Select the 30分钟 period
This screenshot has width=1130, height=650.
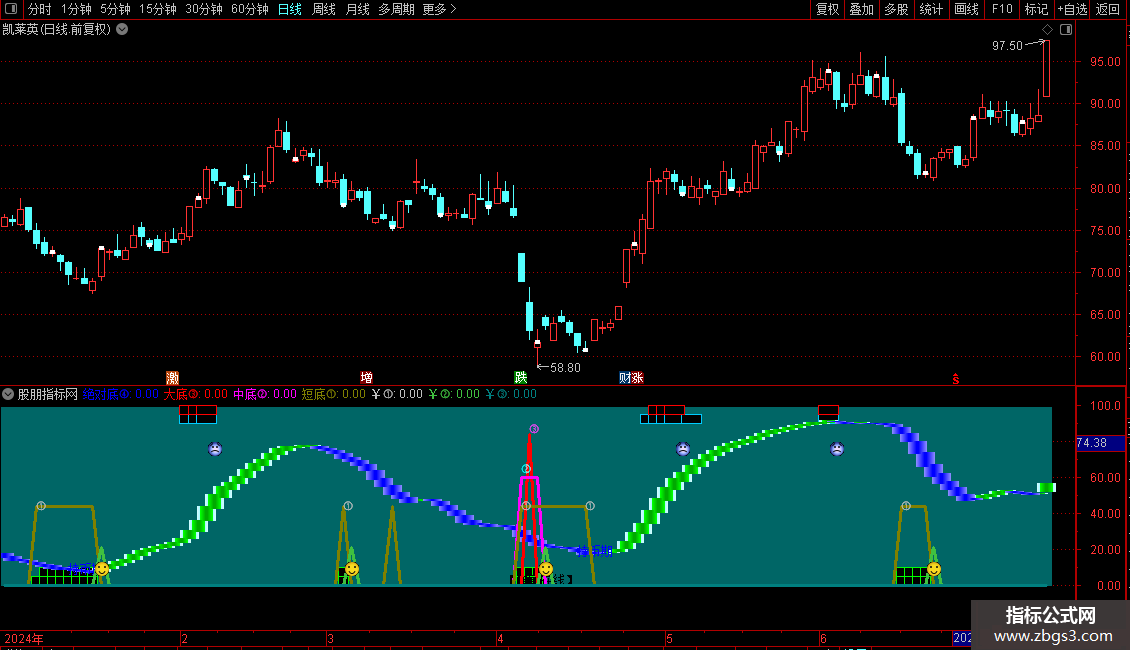pyautogui.click(x=204, y=9)
